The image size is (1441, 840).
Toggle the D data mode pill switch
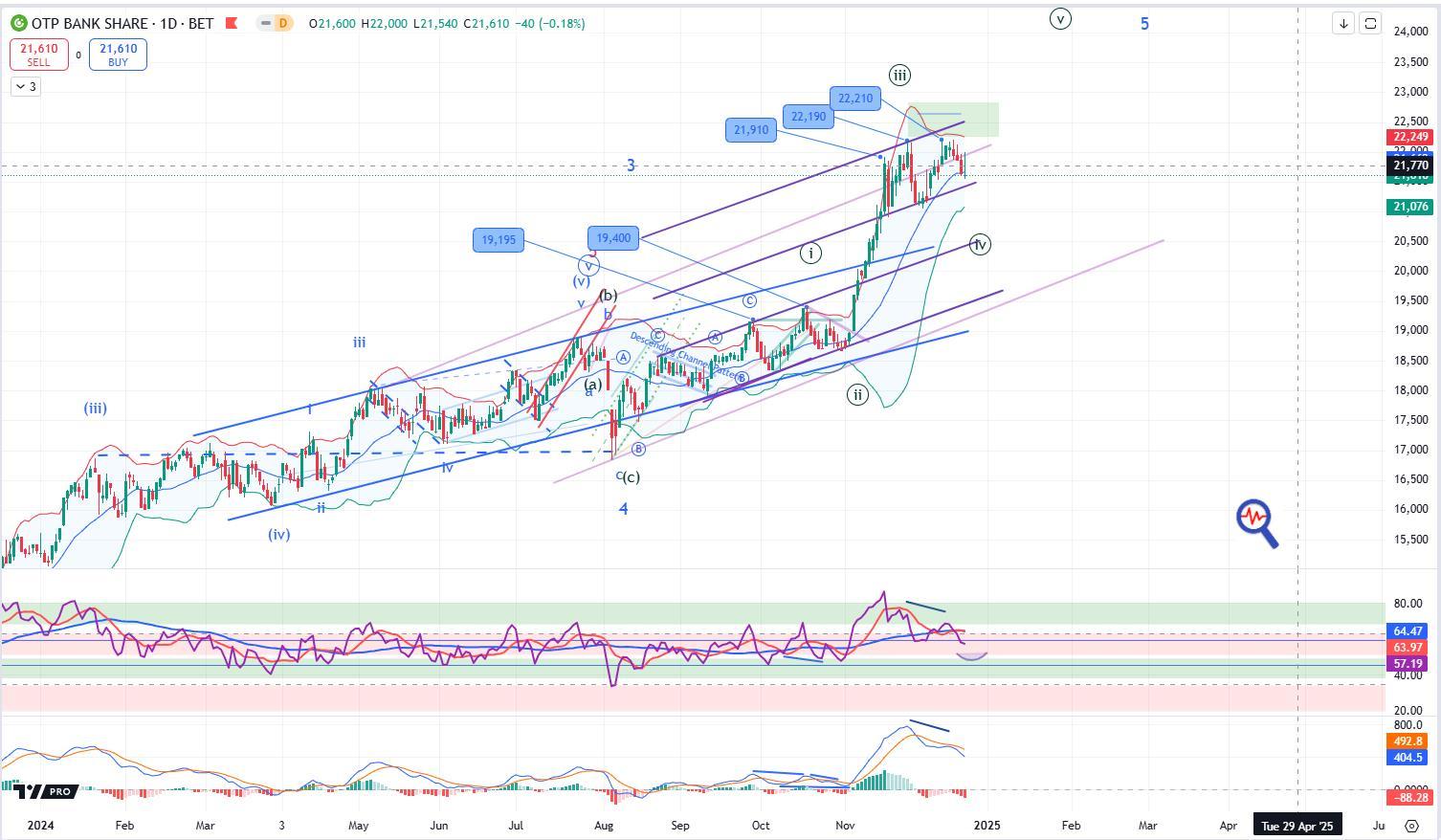pos(275,23)
